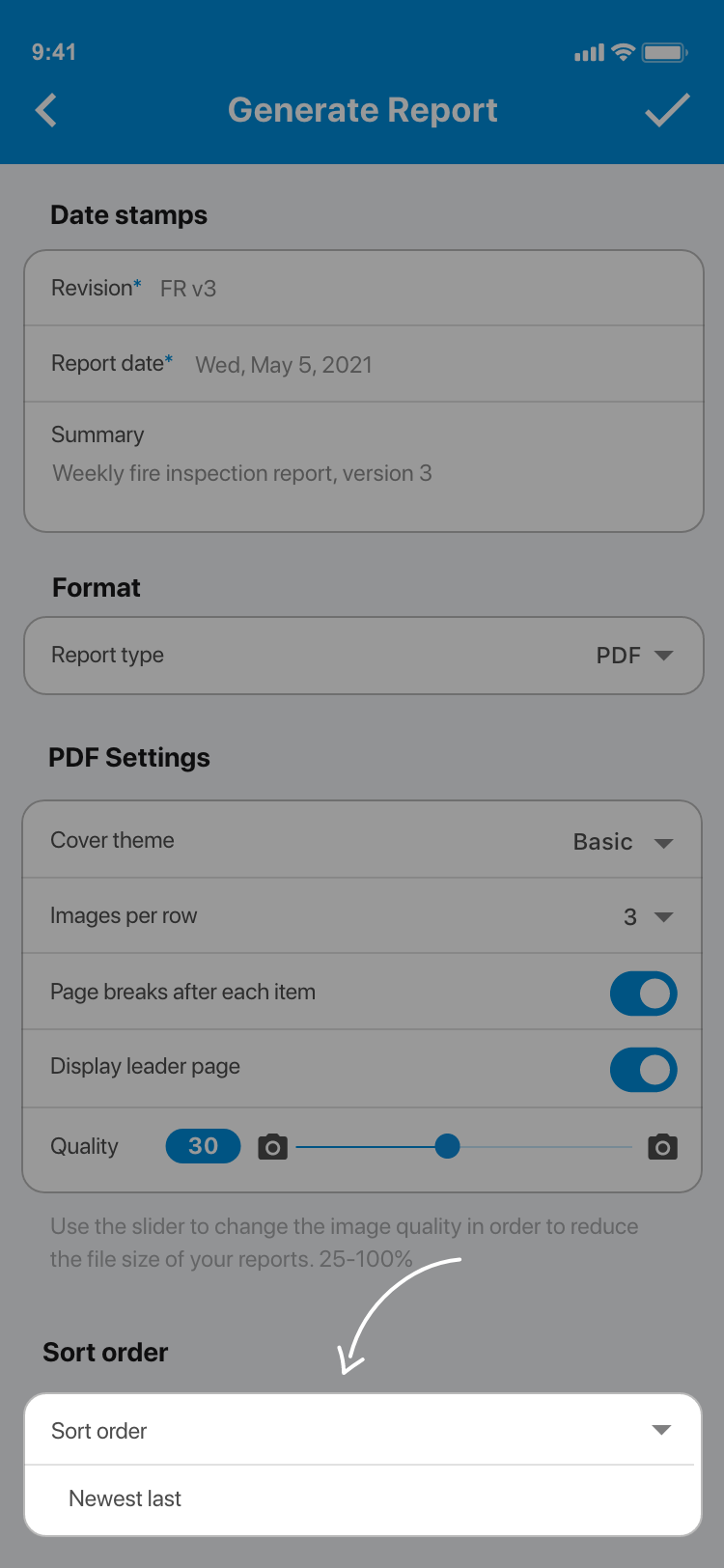Open the Report type PDF dropdown
This screenshot has height=1568, width=724.
(634, 656)
